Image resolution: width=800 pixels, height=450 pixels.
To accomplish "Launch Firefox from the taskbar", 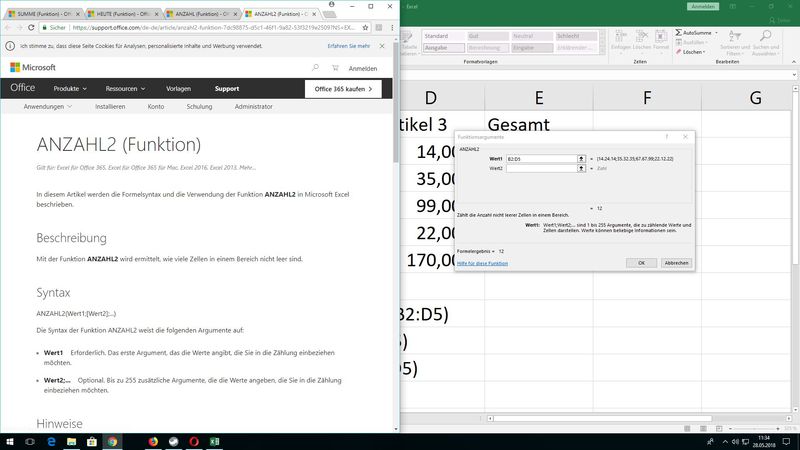I will pyautogui.click(x=153, y=442).
